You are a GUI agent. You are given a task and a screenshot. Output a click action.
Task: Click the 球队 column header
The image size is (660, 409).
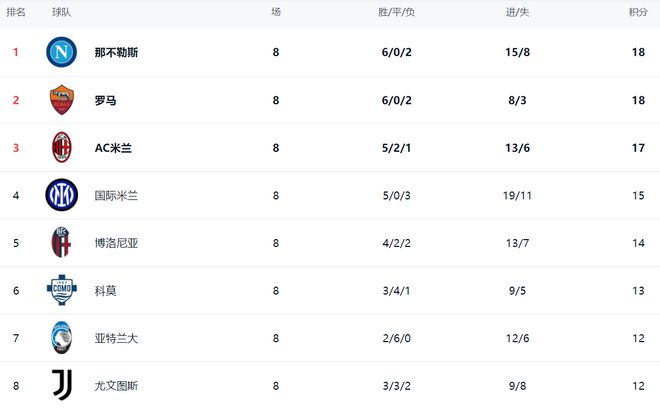(x=62, y=12)
